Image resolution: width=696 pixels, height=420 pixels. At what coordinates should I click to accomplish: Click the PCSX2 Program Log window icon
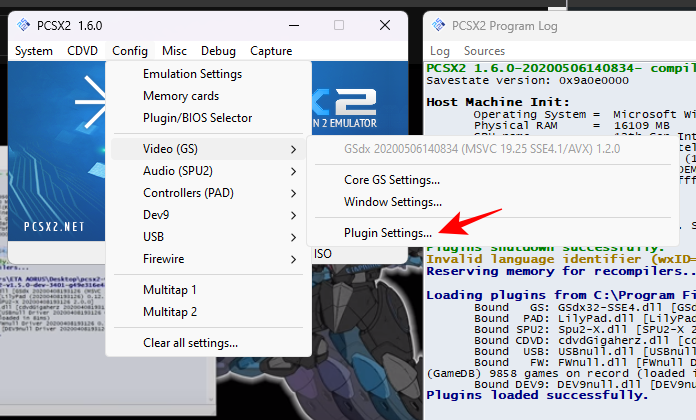coord(439,25)
